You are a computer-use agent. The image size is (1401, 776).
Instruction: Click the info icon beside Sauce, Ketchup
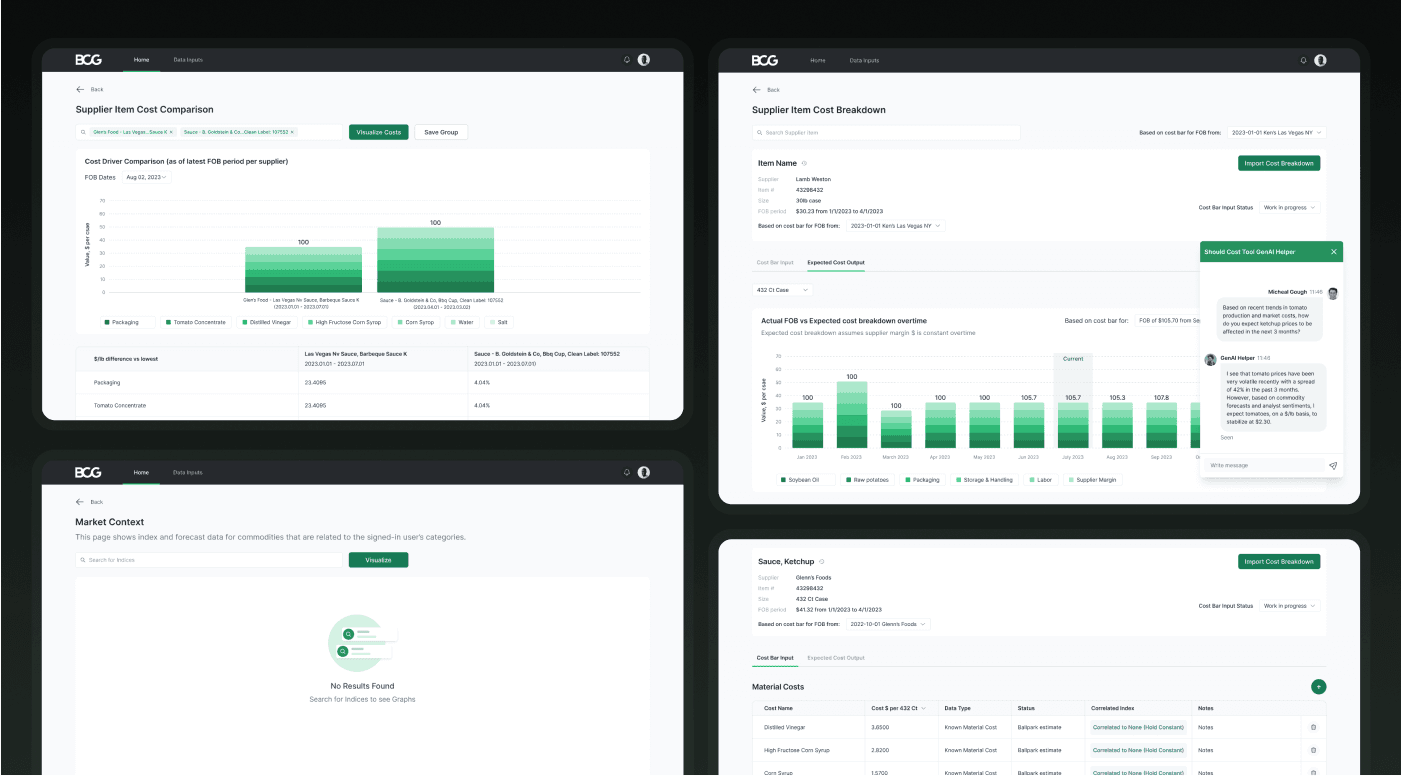(822, 562)
